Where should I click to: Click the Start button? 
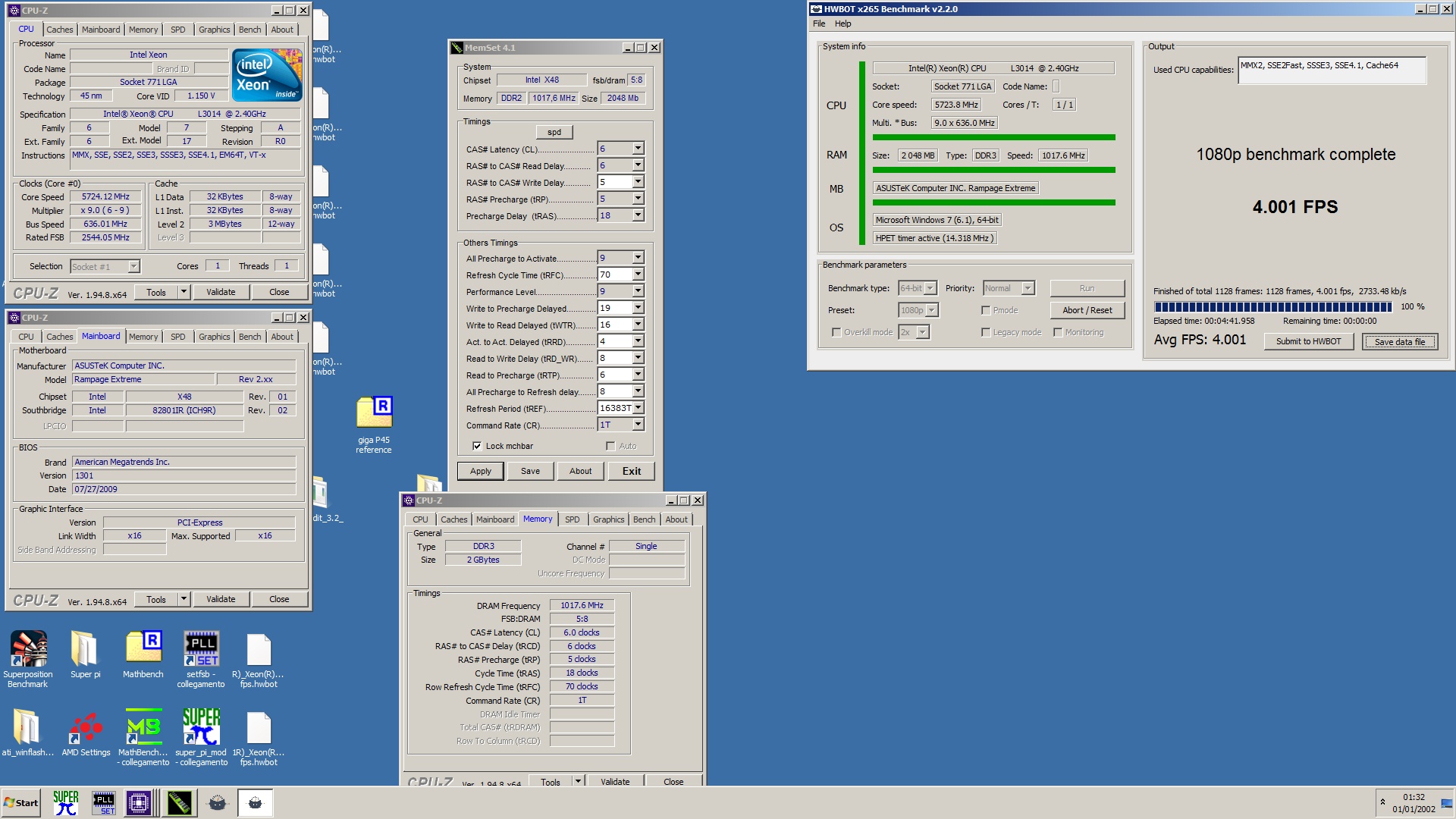click(x=21, y=803)
